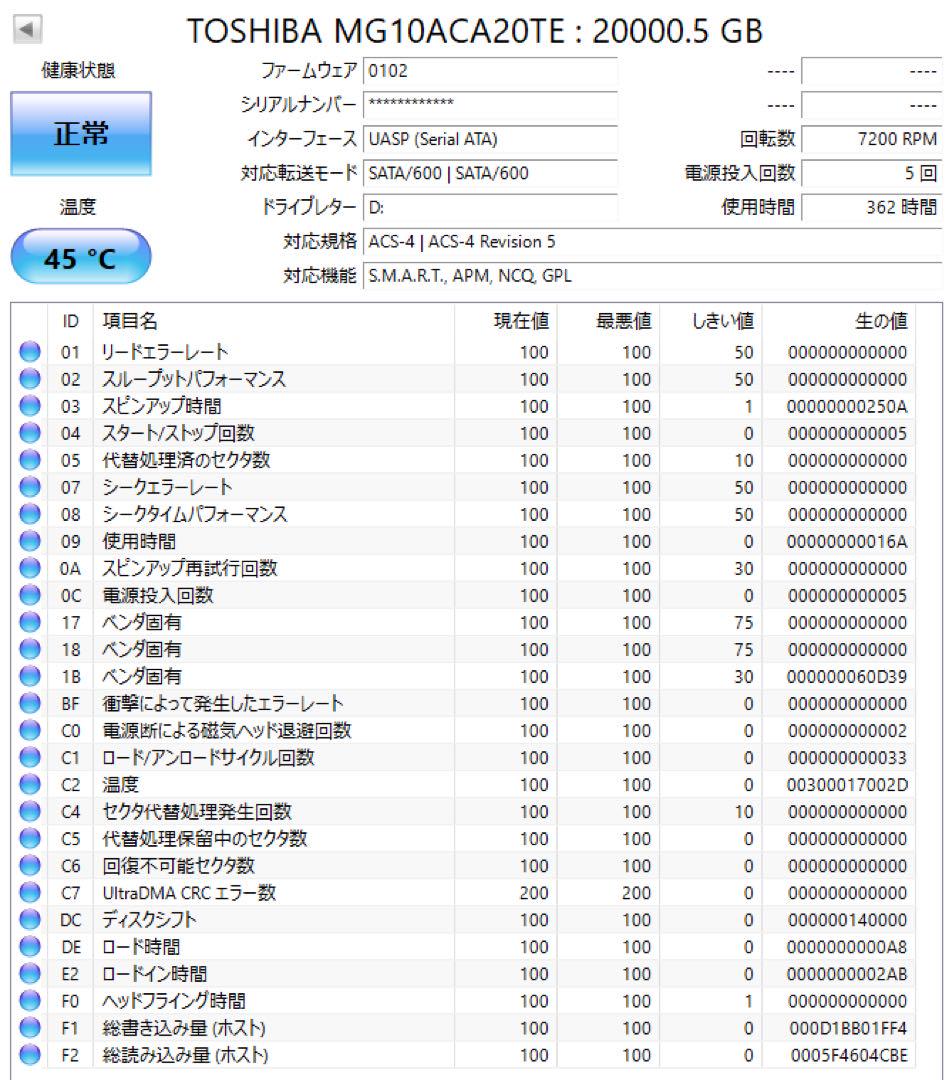The image size is (951, 1080).
Task: Click the しきい値 column header
Action: pyautogui.click(x=711, y=321)
